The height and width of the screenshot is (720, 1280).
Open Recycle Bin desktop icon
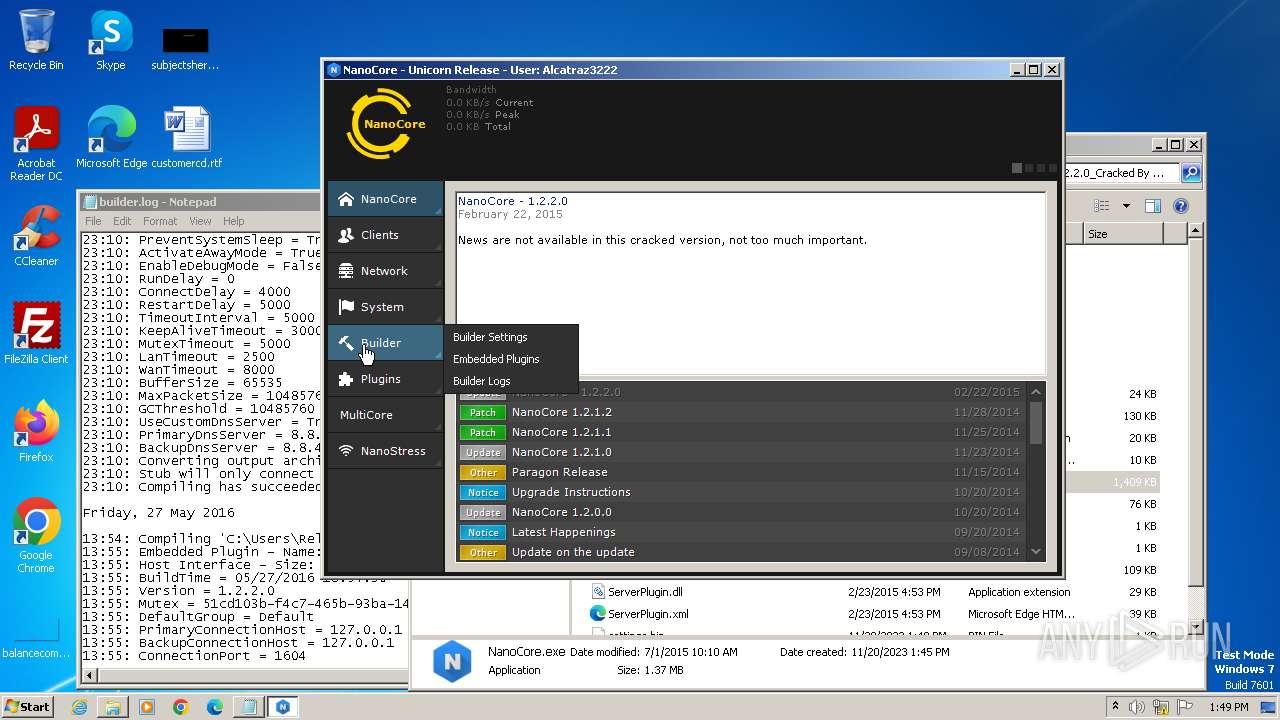36,40
